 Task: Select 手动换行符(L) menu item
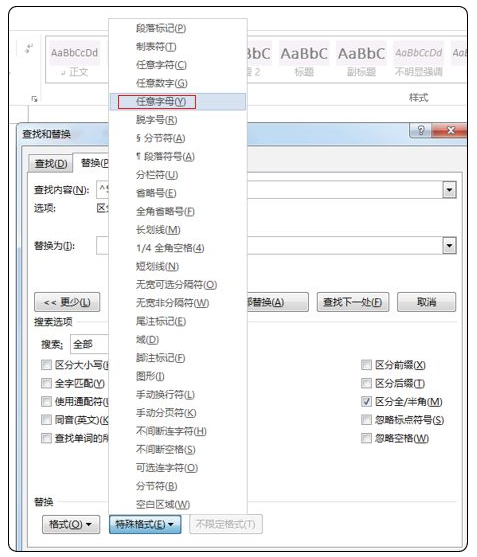(x=178, y=394)
